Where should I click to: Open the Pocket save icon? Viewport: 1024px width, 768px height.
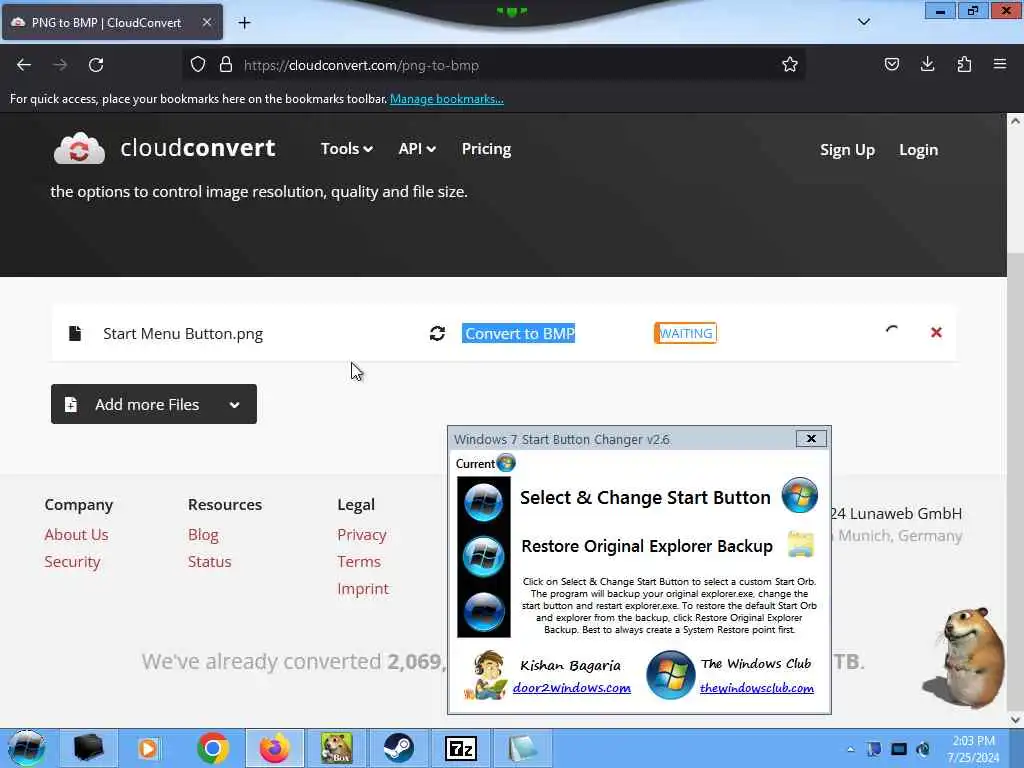point(891,64)
